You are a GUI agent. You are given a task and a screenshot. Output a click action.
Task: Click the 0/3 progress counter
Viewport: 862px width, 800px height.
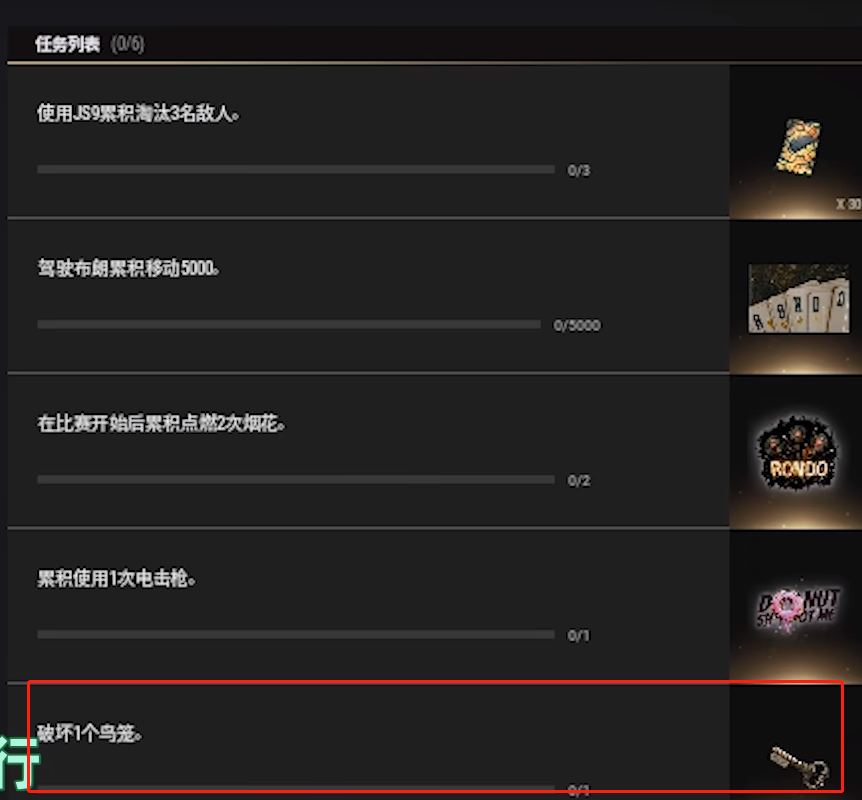pyautogui.click(x=579, y=170)
